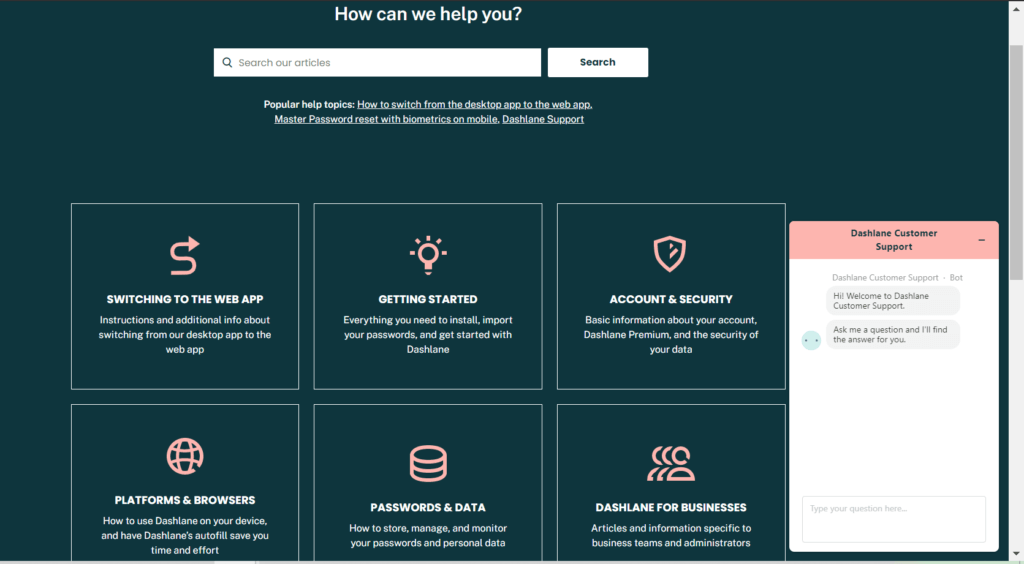Focus the Search our articles field
This screenshot has height=564, width=1024.
coord(377,63)
